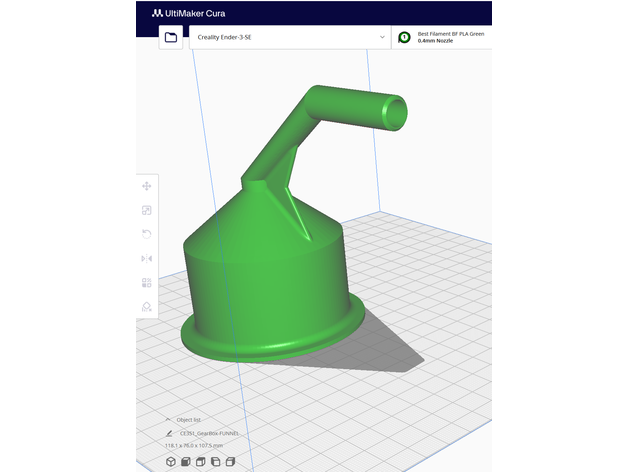Select the Rotate tool
628x472 pixels.
pos(147,234)
